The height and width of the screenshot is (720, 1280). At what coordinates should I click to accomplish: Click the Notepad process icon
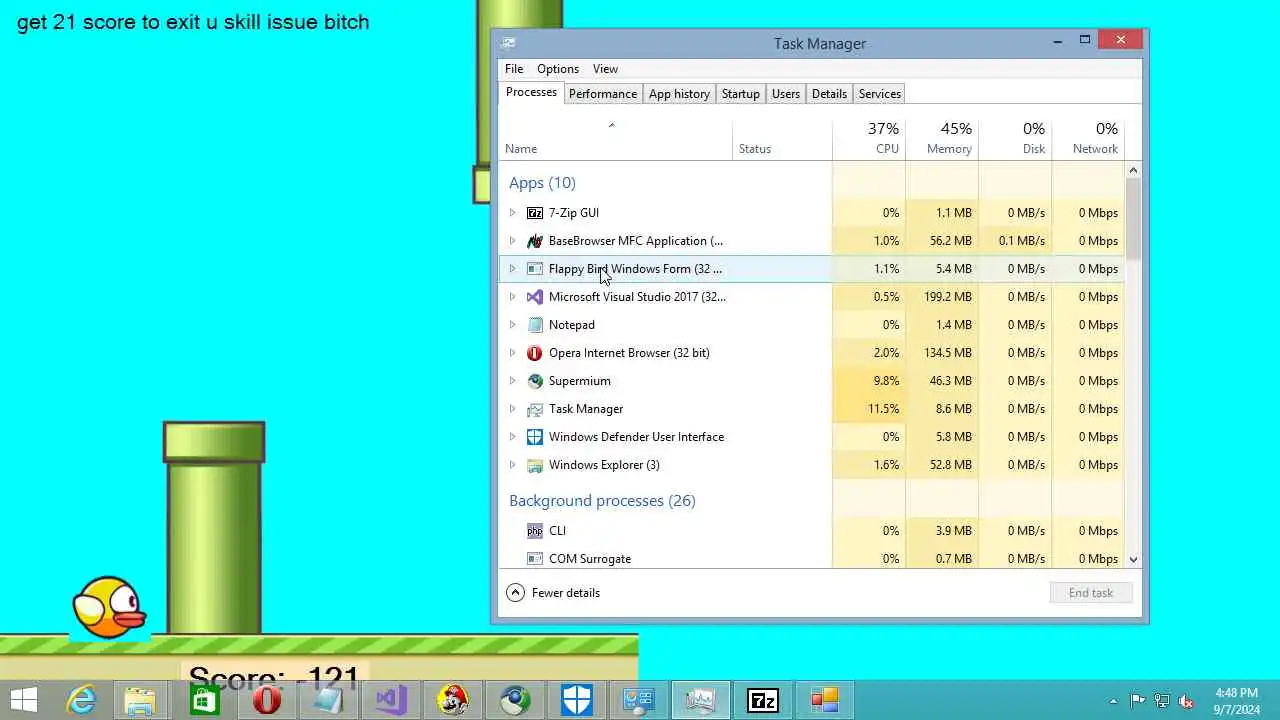pyautogui.click(x=535, y=325)
